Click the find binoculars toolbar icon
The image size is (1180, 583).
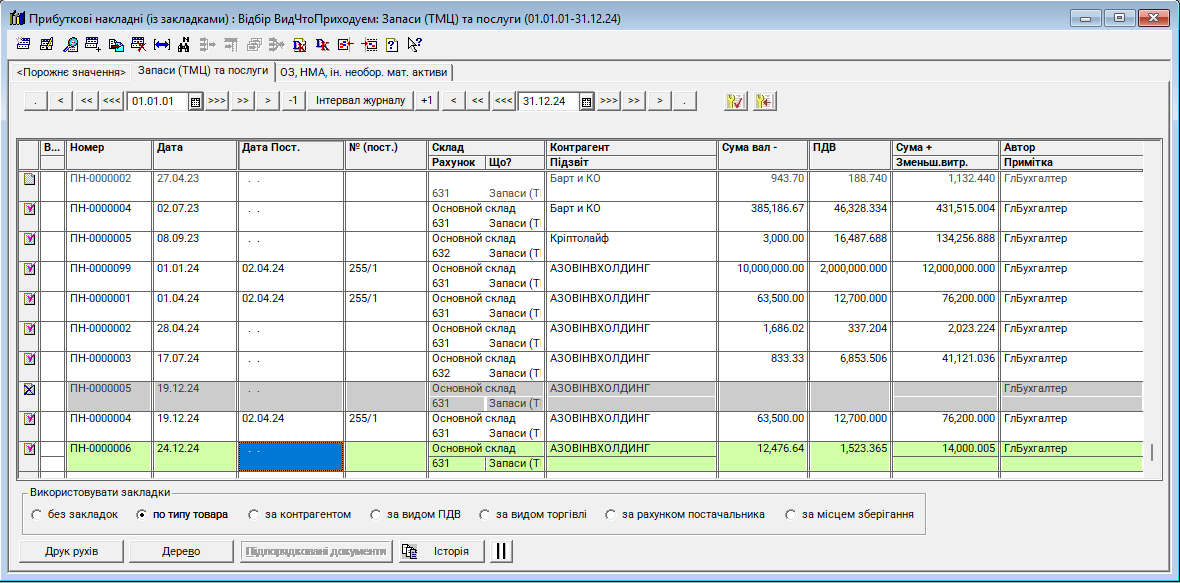183,44
